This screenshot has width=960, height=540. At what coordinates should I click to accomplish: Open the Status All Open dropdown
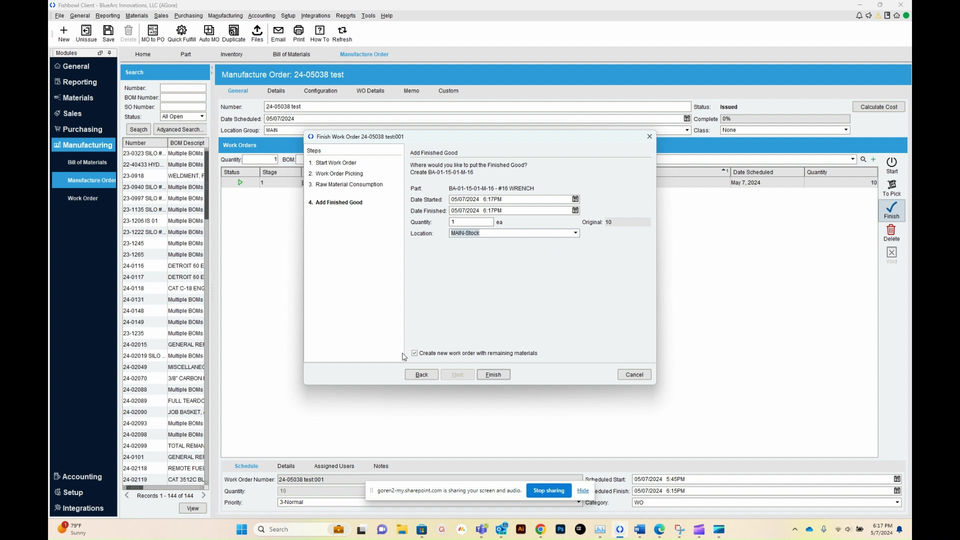tap(202, 116)
